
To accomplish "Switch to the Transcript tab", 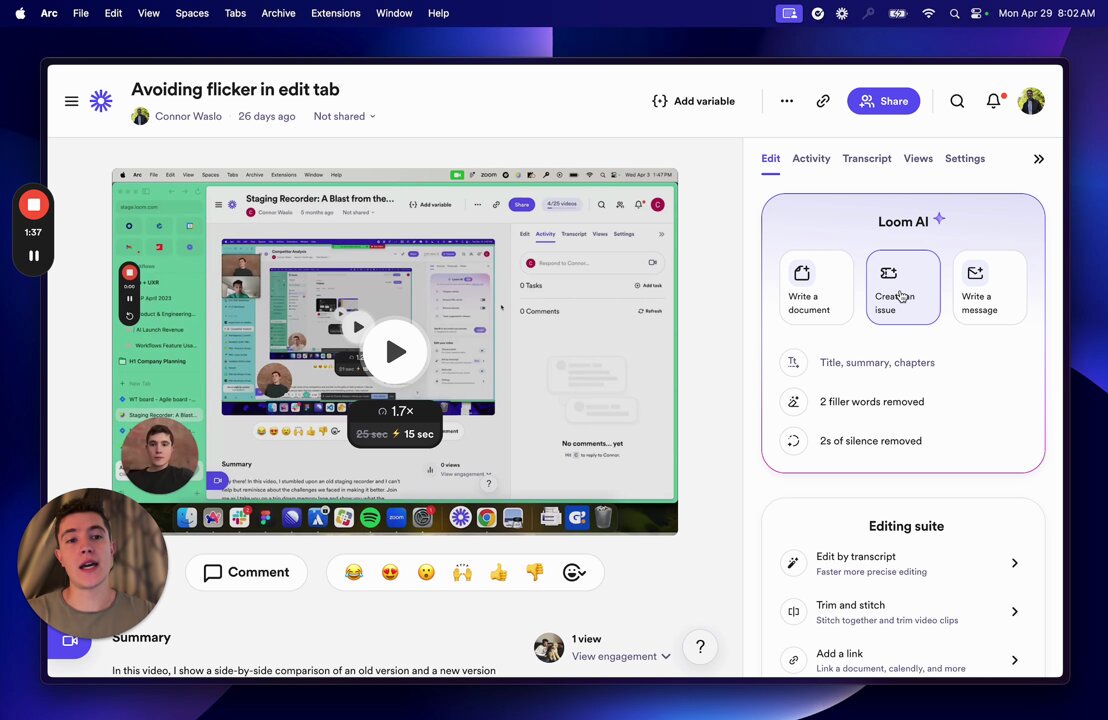I will [867, 159].
